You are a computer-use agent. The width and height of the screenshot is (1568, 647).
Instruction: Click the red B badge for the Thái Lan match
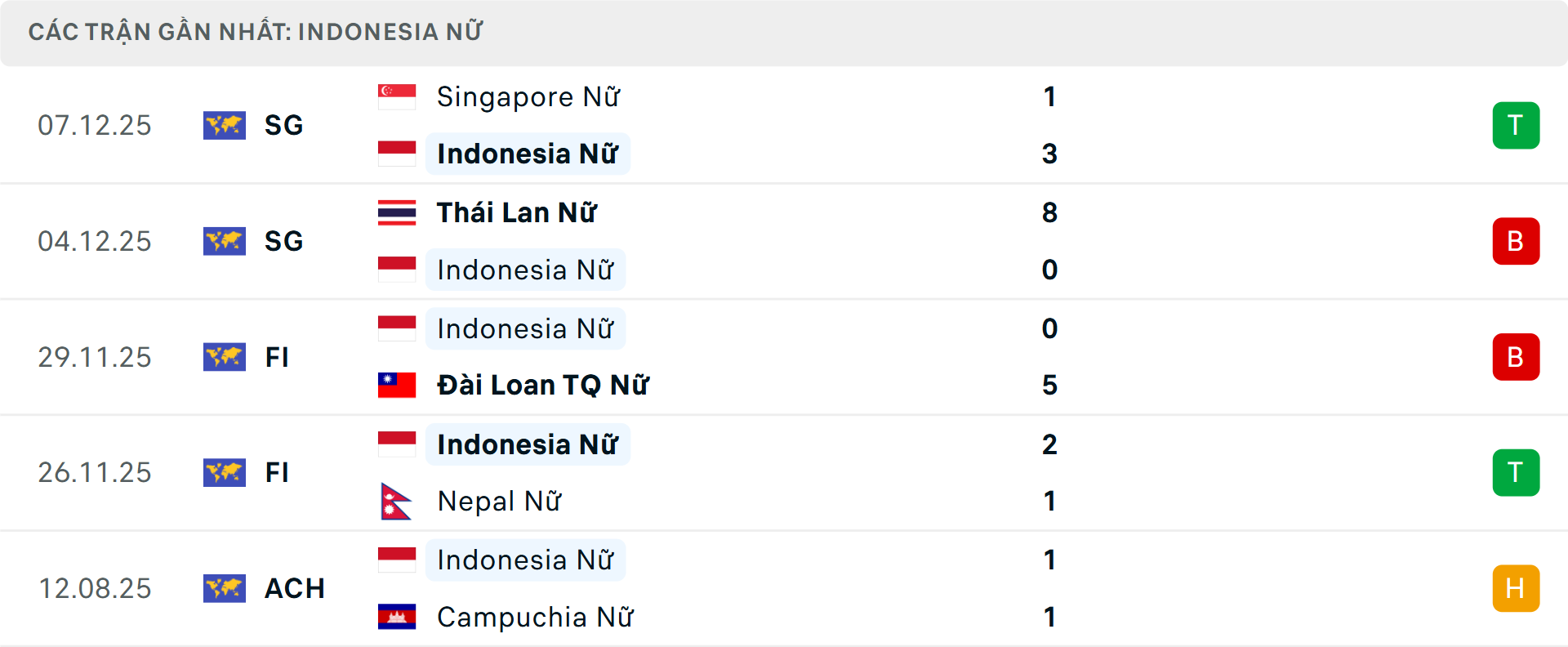[1516, 241]
